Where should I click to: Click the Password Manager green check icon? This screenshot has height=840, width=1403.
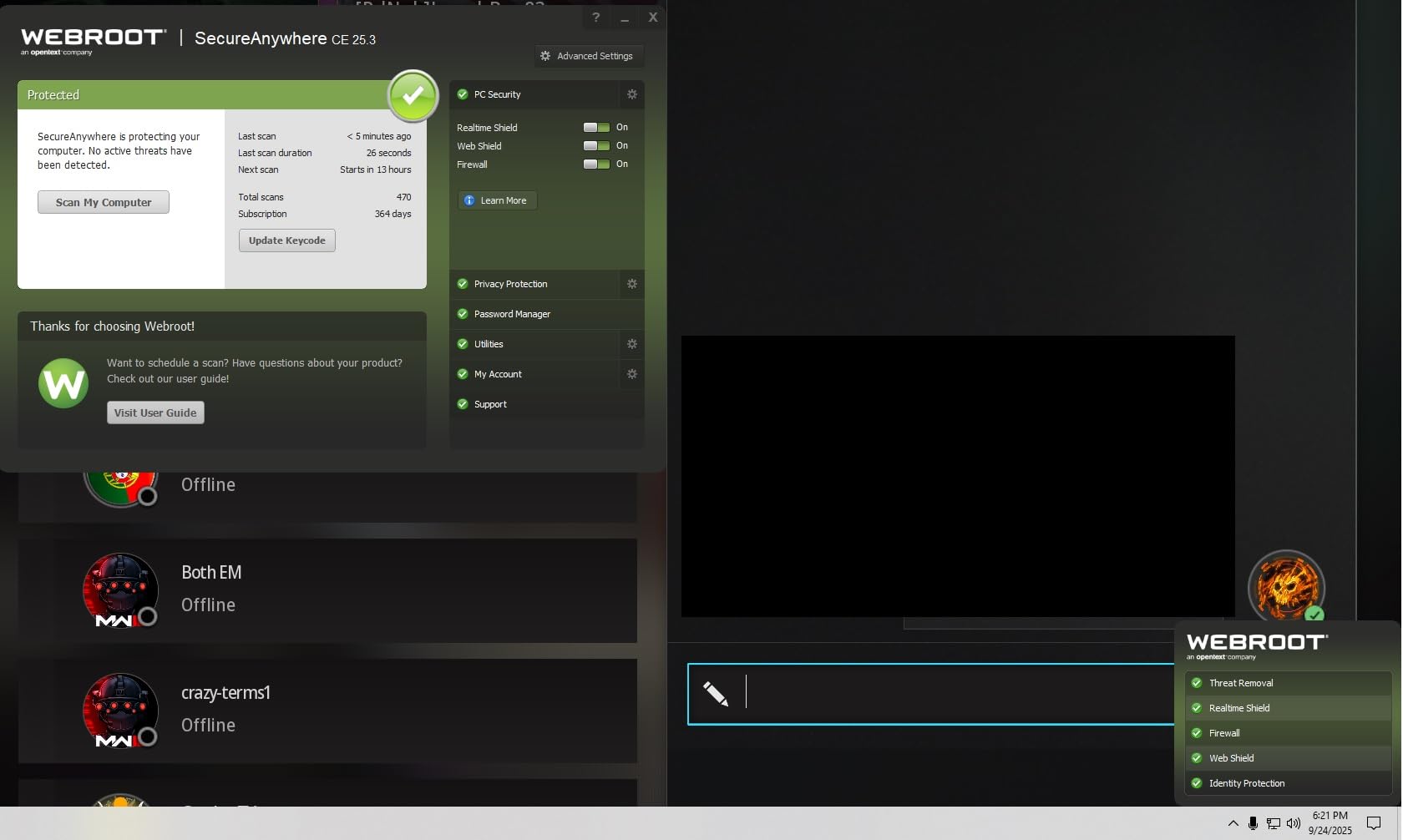[x=463, y=314]
